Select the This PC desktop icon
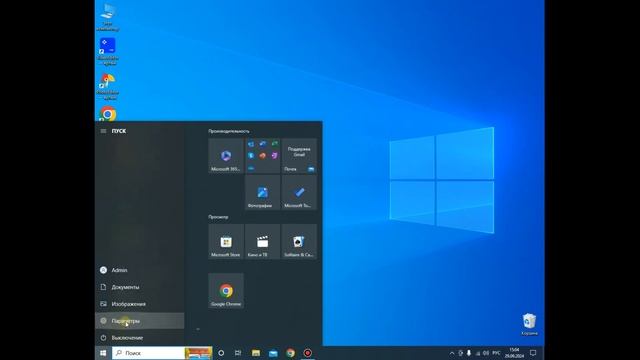 [x=108, y=17]
